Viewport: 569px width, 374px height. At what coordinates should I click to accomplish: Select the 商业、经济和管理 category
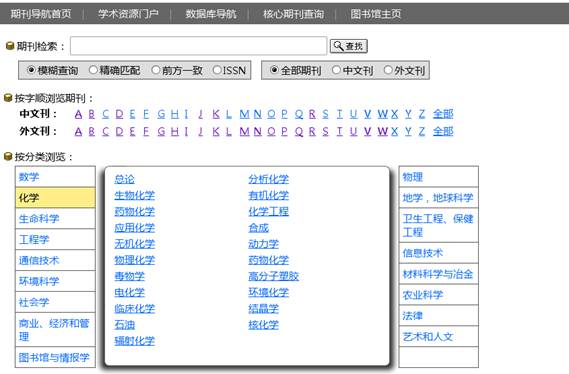[54, 330]
